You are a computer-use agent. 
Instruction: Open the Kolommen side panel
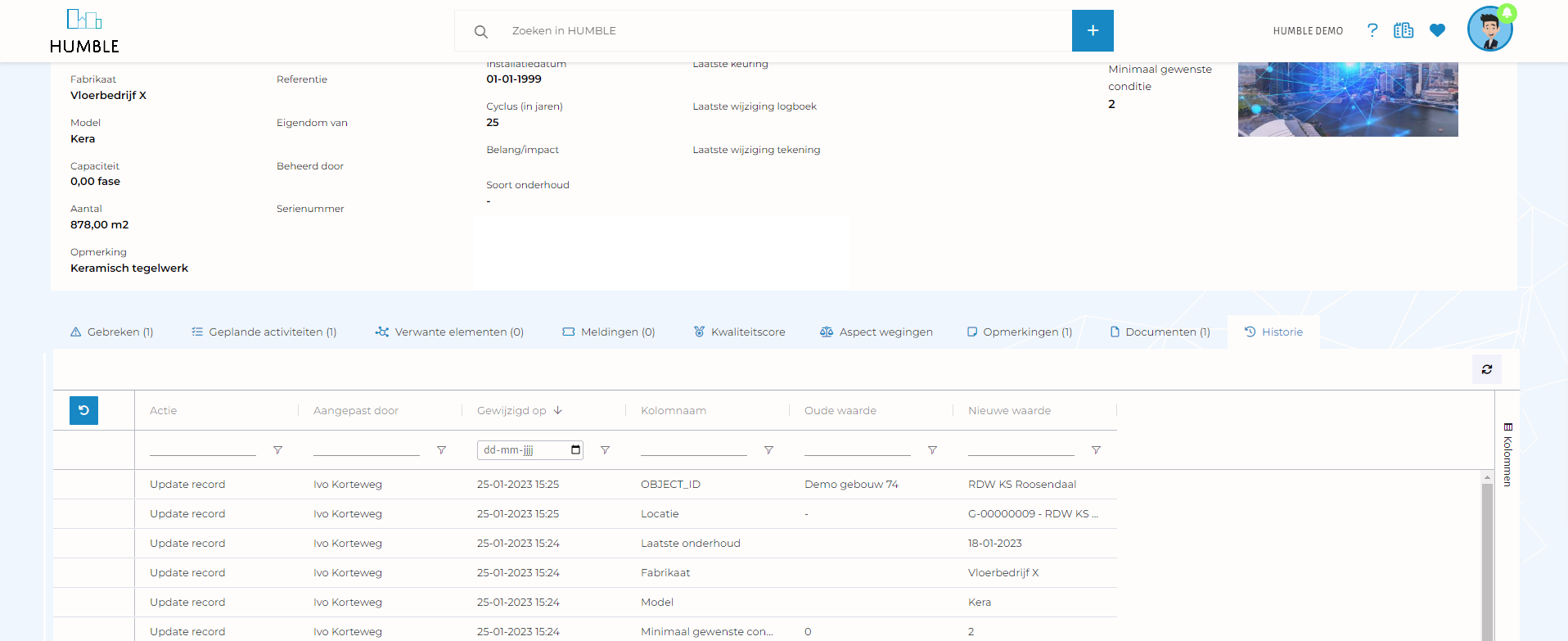(1507, 454)
